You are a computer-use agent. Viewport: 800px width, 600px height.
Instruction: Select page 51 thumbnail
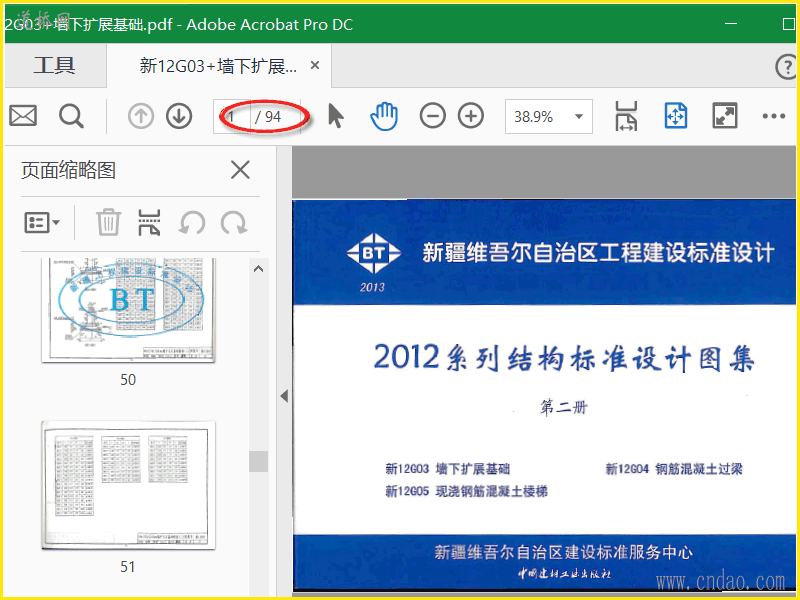[x=129, y=485]
